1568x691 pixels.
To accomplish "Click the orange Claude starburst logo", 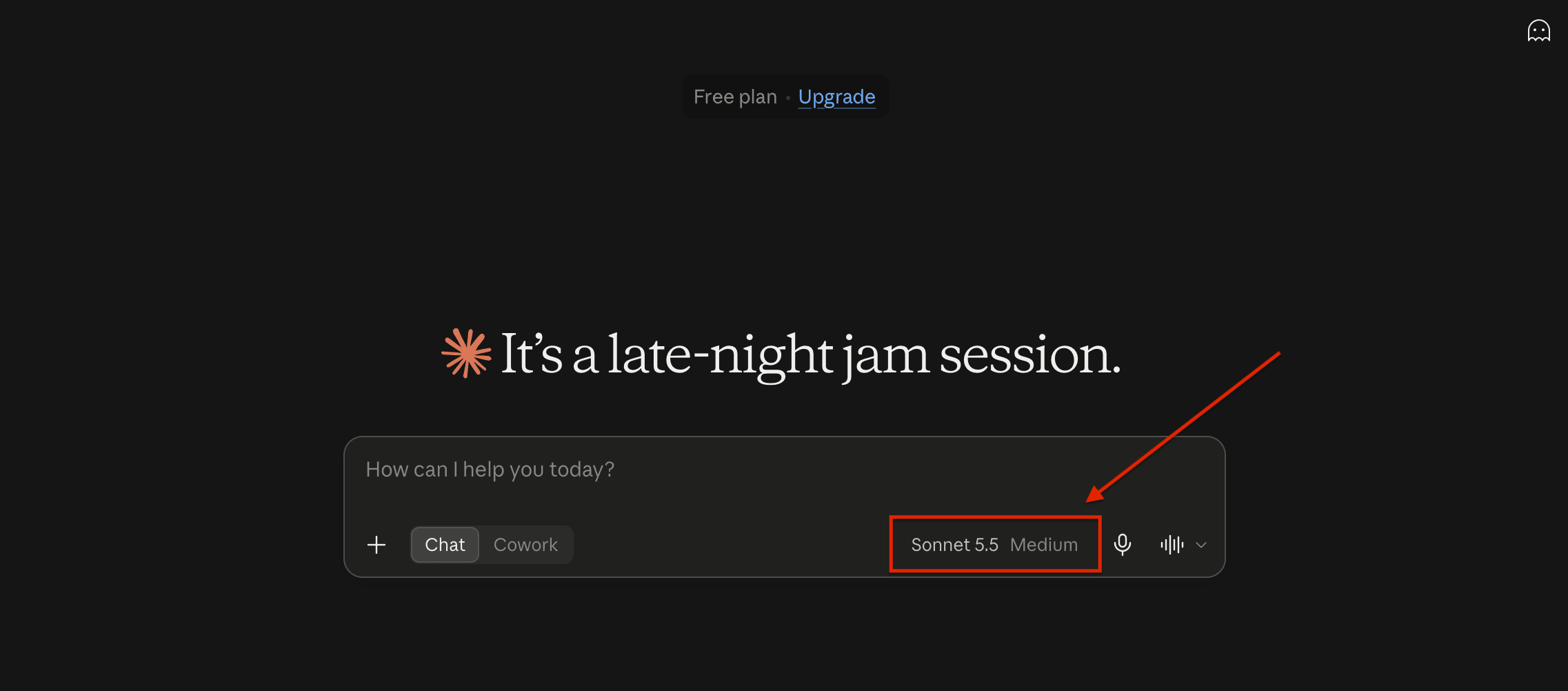I will (x=467, y=353).
